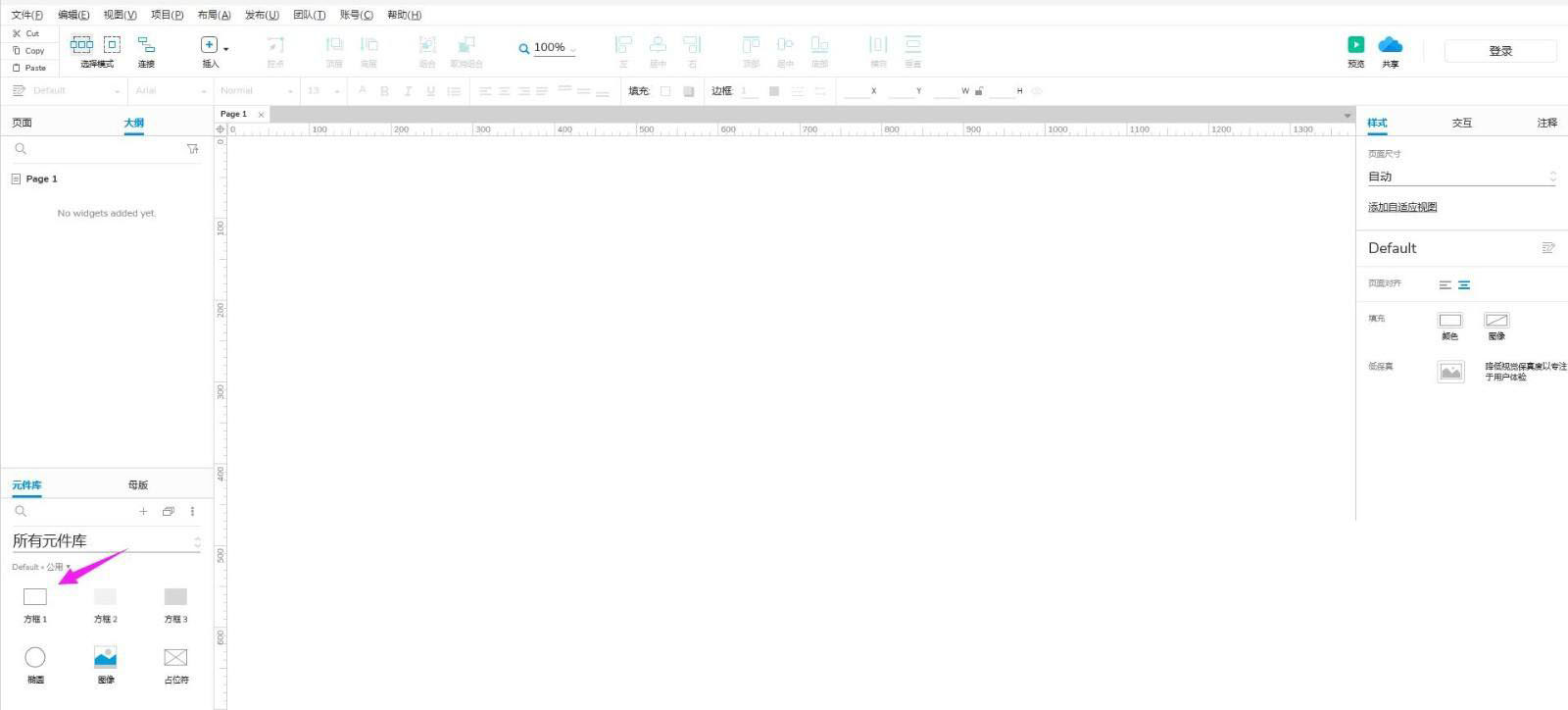Toggle the 低保真 low-fidelity mode button
Viewport: 1568px width, 710px height.
pyautogui.click(x=1450, y=372)
